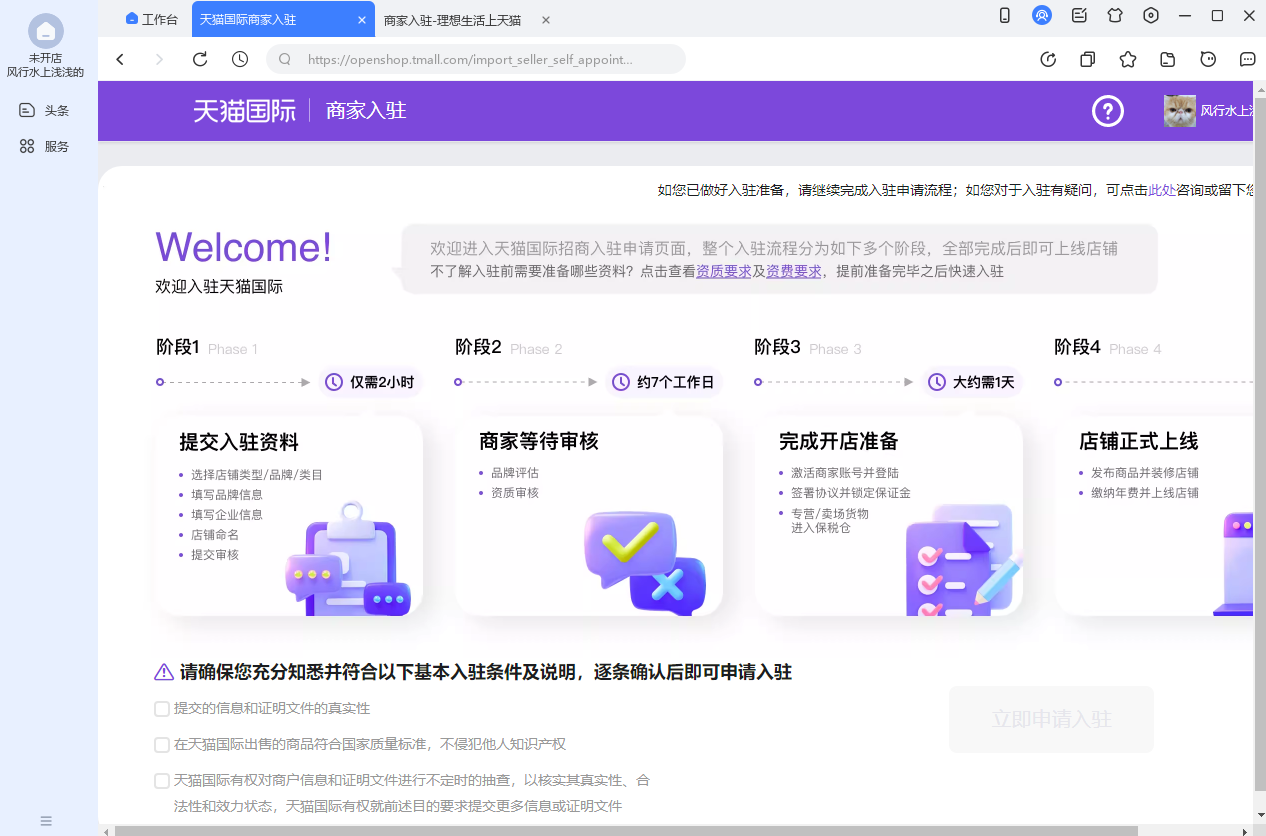Open the 资质要求 link
This screenshot has height=836, width=1266.
click(723, 270)
